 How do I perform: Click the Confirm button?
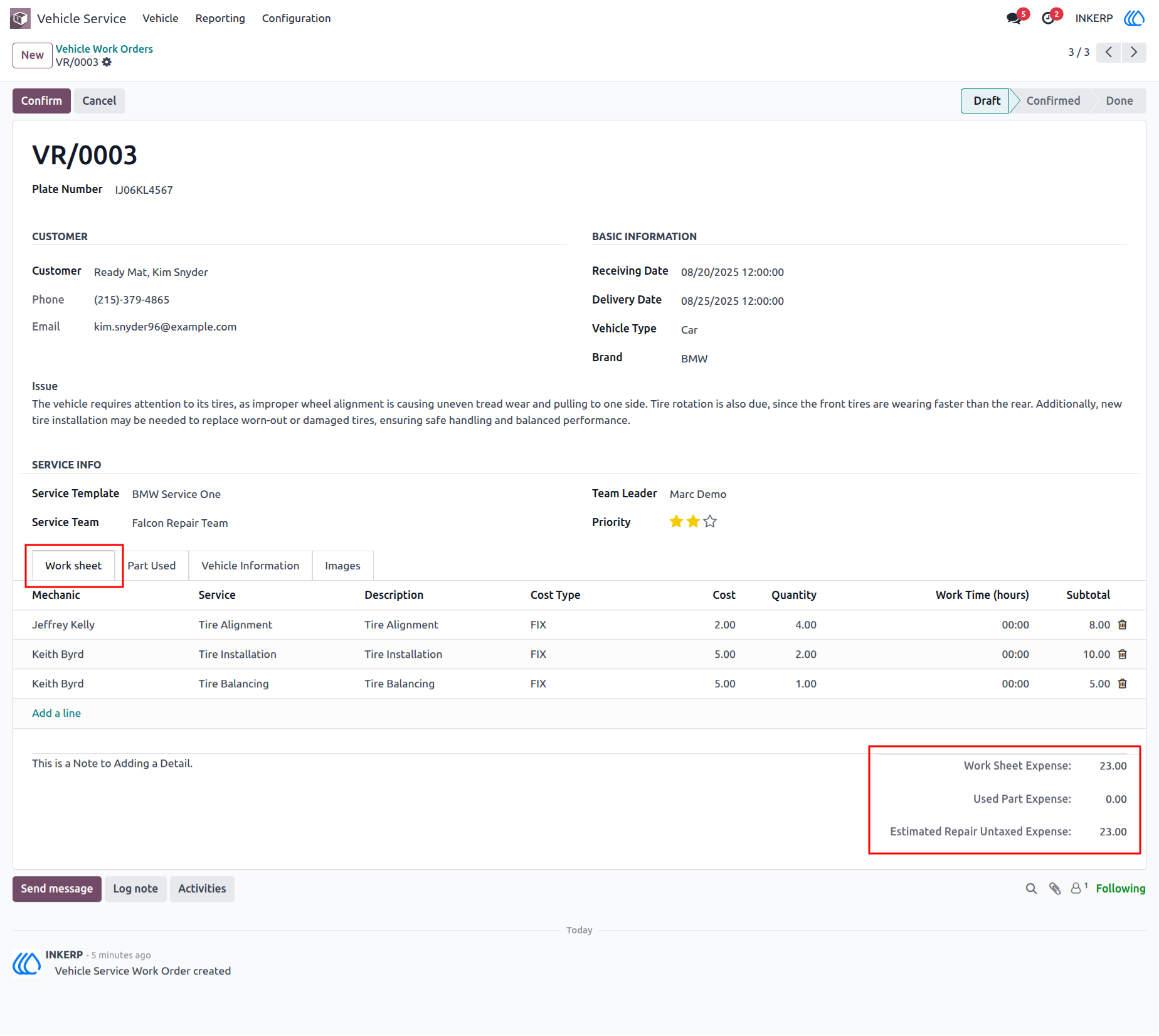tap(41, 101)
